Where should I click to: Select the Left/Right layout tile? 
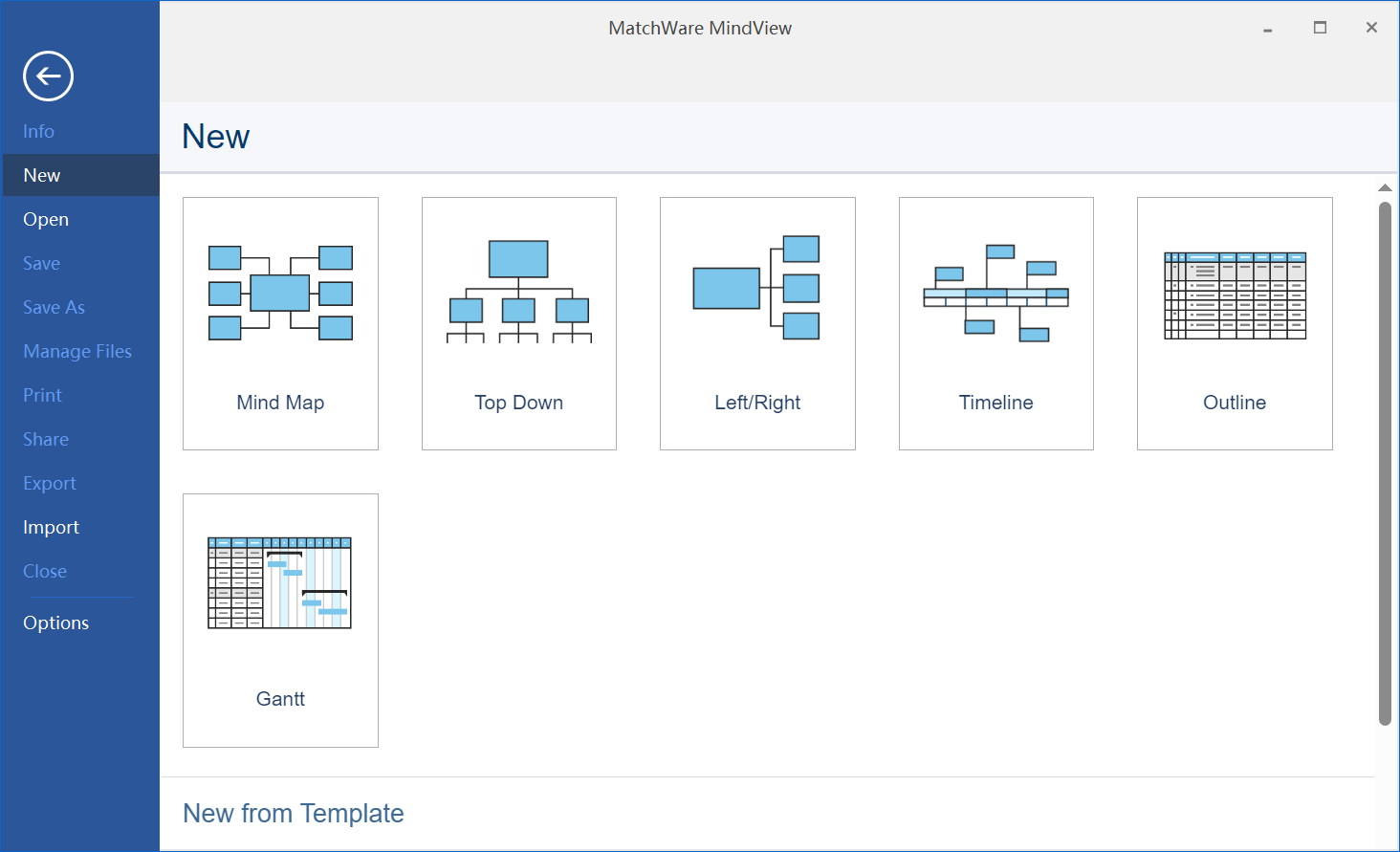point(757,323)
